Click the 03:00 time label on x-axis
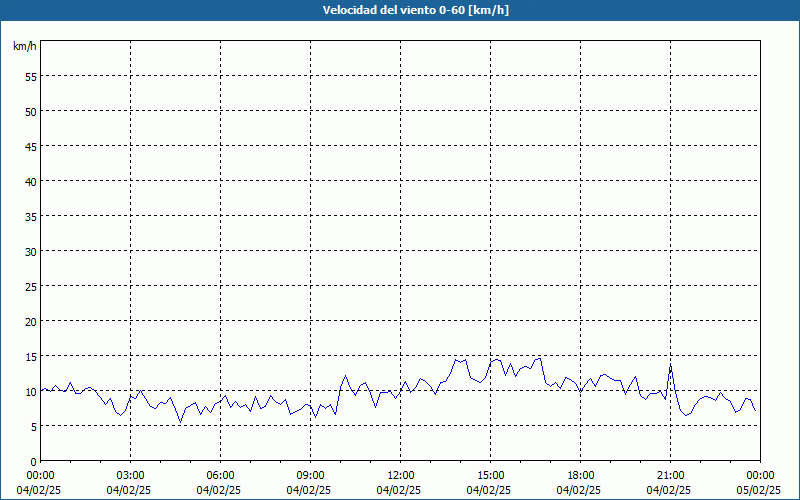Screen dimensions: 800x500 pyautogui.click(x=131, y=476)
